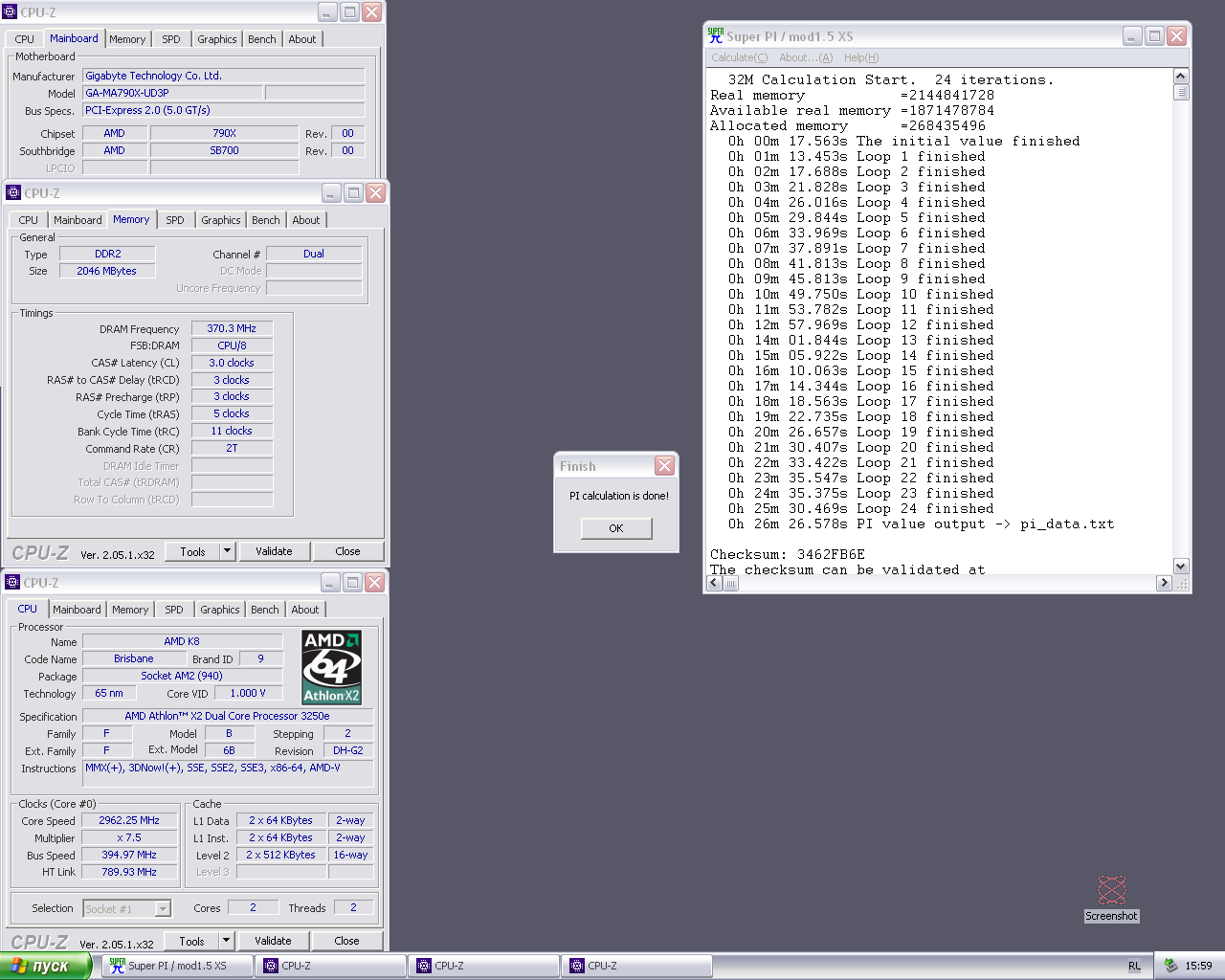Click the top CPU-Z window title icon
1225x980 pixels.
tap(10, 11)
